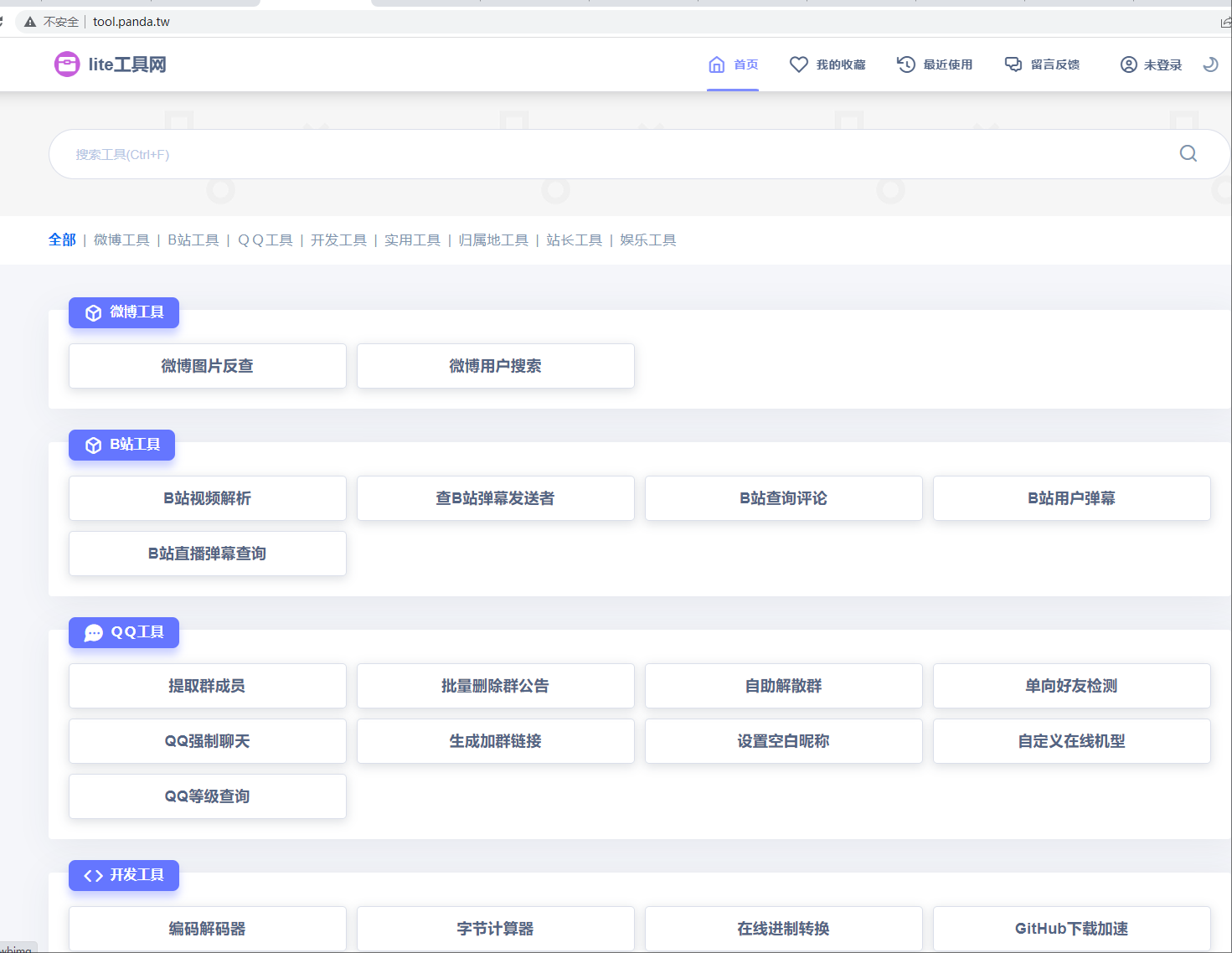Click the QQ工具 section header label
This screenshot has width=1232, height=953.
click(124, 632)
